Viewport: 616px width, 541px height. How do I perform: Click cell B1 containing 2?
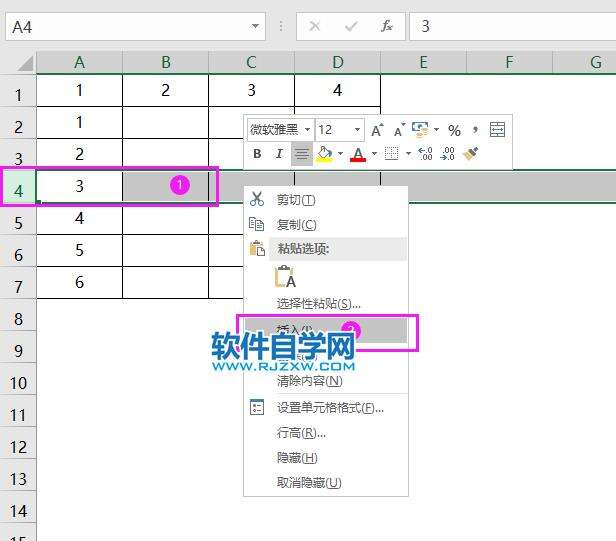[x=165, y=90]
